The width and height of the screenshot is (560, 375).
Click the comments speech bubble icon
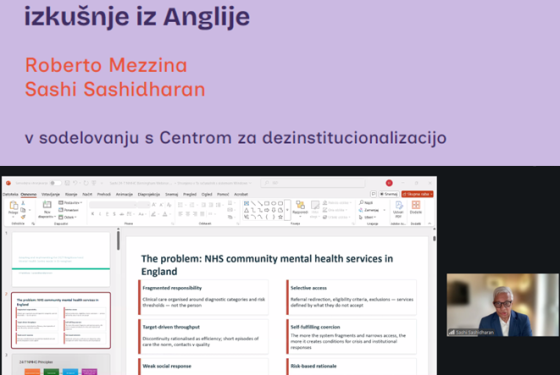tap(373, 194)
